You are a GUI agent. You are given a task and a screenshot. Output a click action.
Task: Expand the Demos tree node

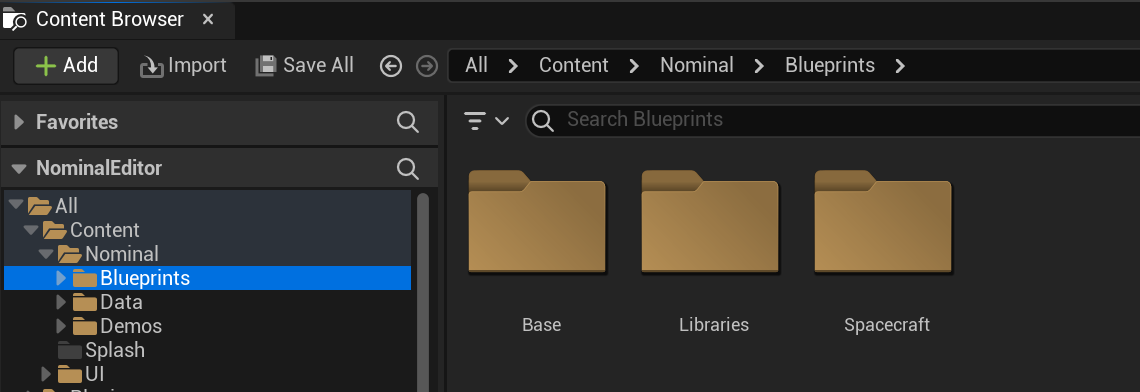pos(61,326)
